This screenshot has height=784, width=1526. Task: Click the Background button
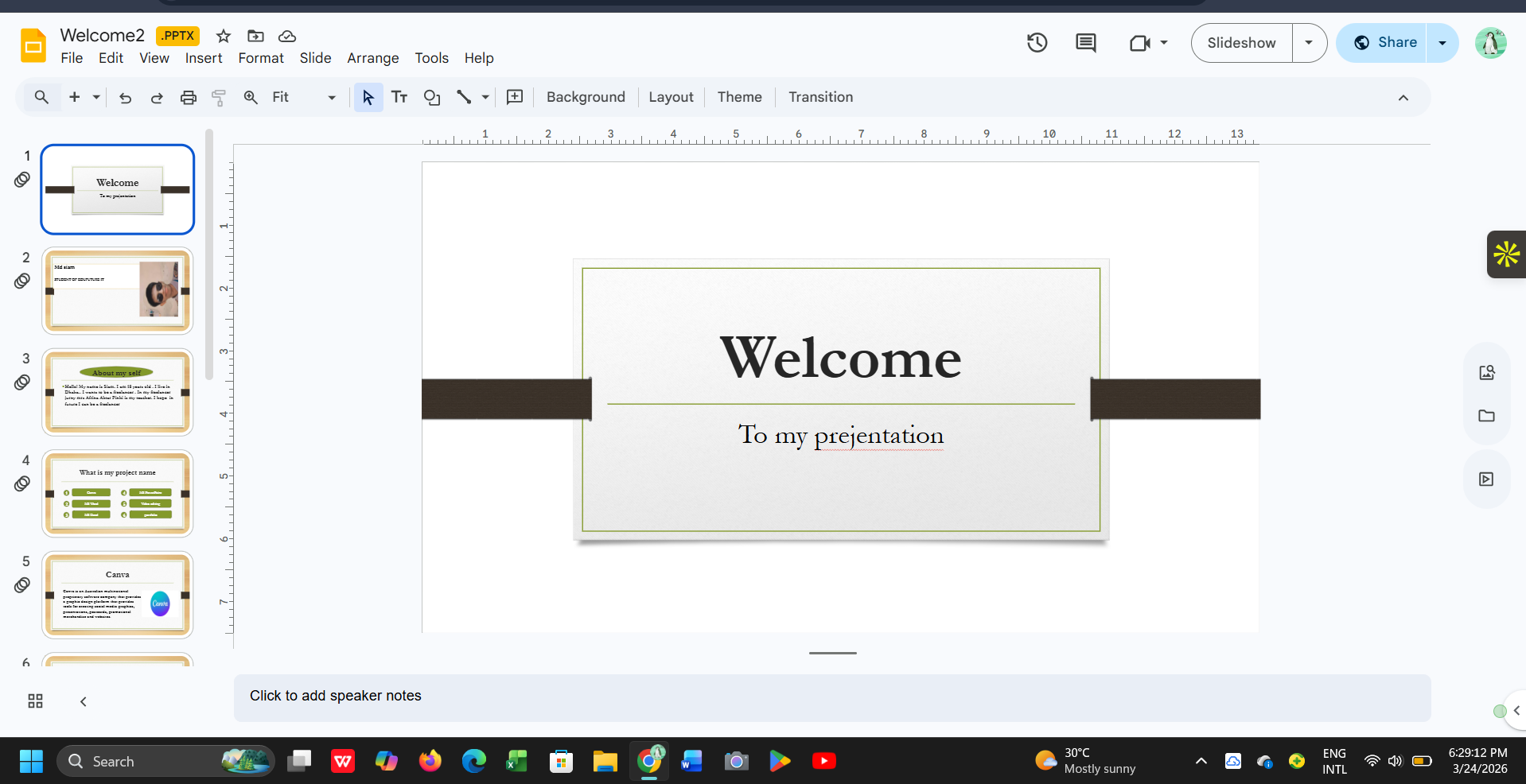tap(586, 97)
